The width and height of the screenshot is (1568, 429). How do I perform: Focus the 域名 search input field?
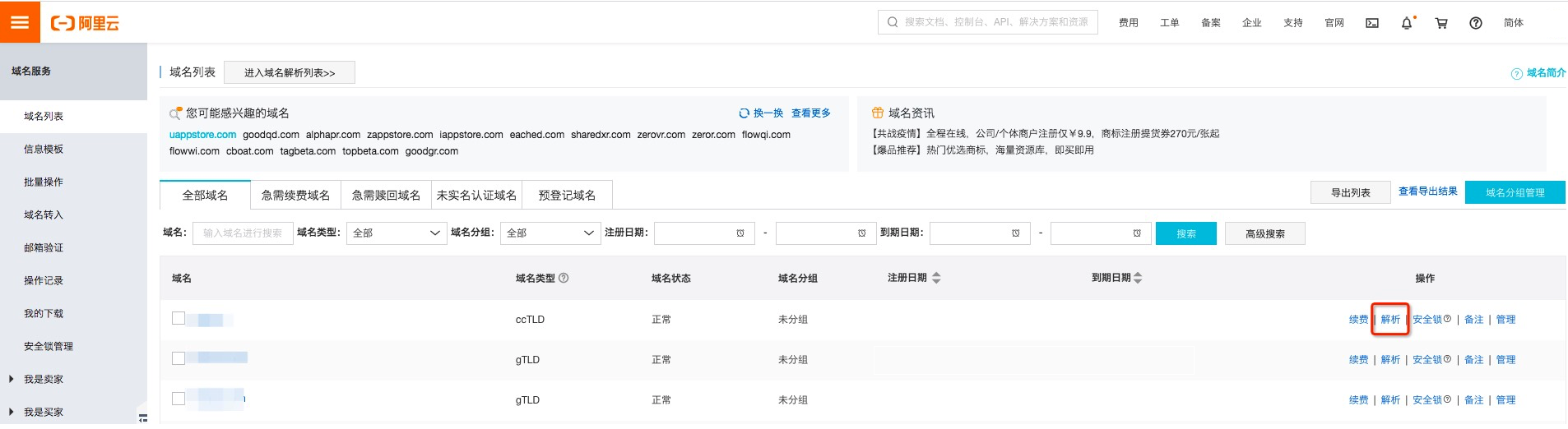243,233
